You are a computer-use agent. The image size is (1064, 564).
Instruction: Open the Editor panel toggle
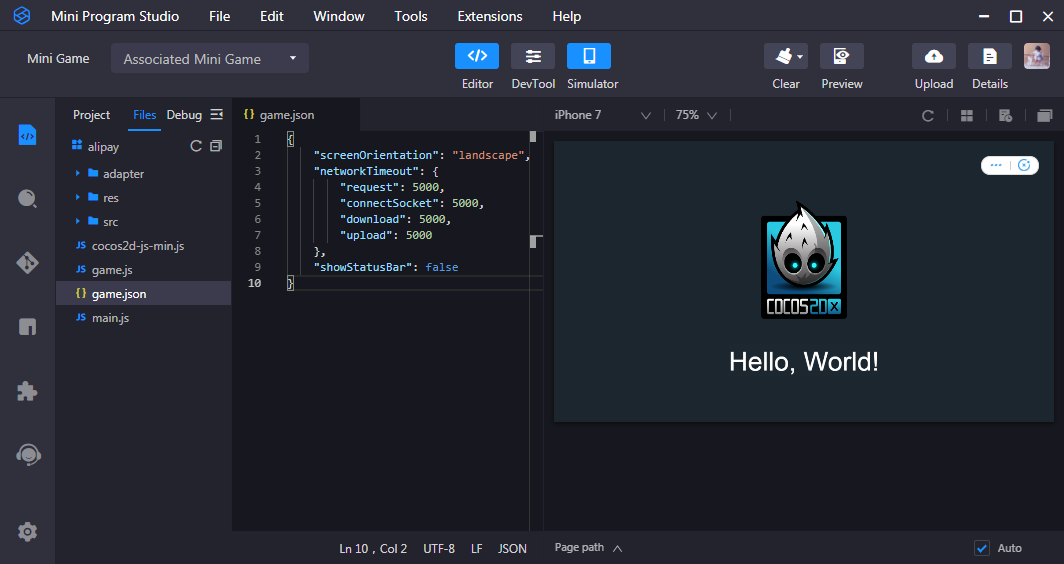[476, 56]
